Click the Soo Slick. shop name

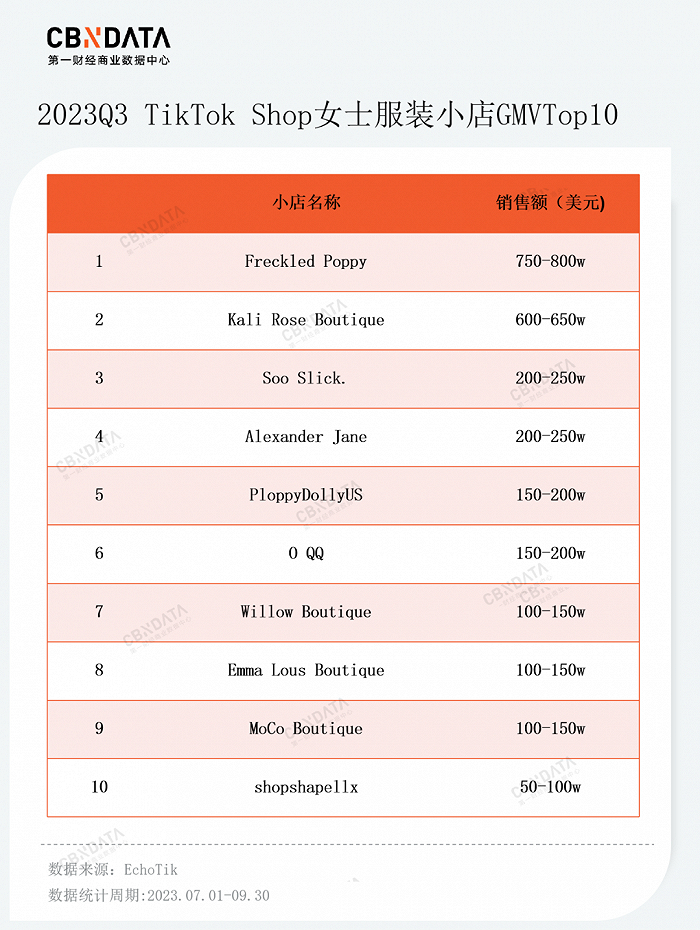(x=306, y=378)
